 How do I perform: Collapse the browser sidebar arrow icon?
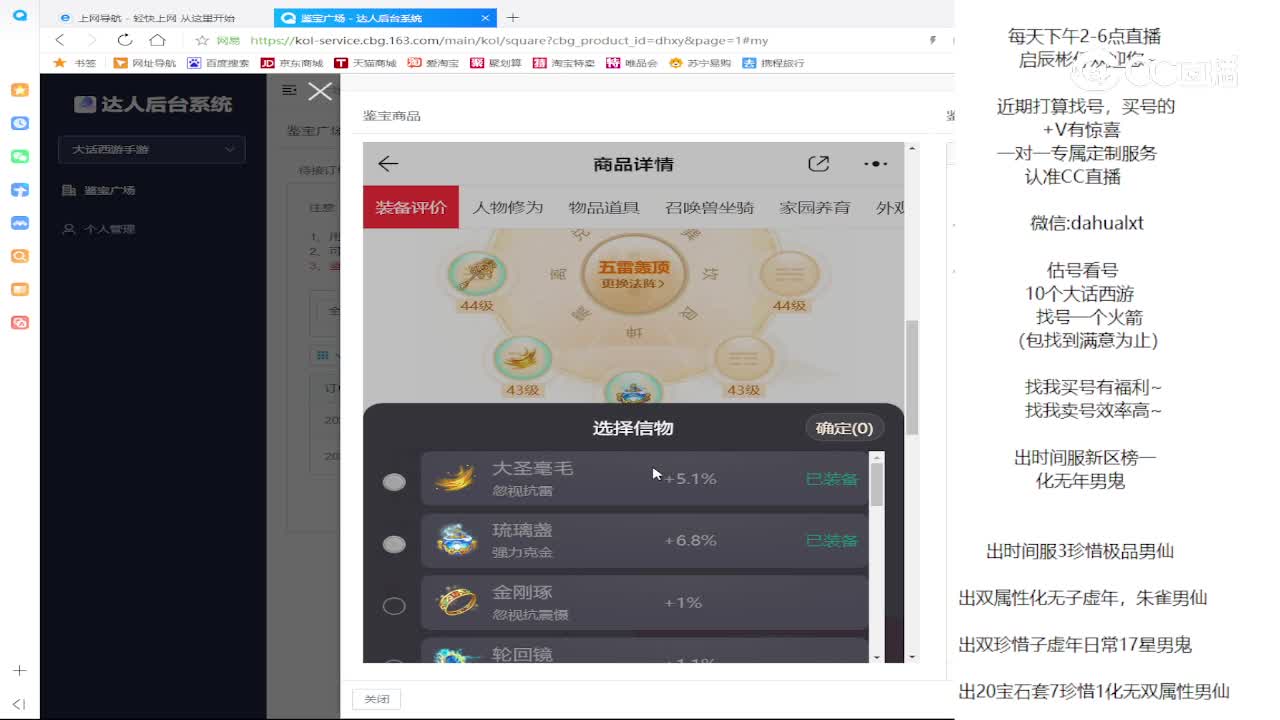click(x=19, y=704)
